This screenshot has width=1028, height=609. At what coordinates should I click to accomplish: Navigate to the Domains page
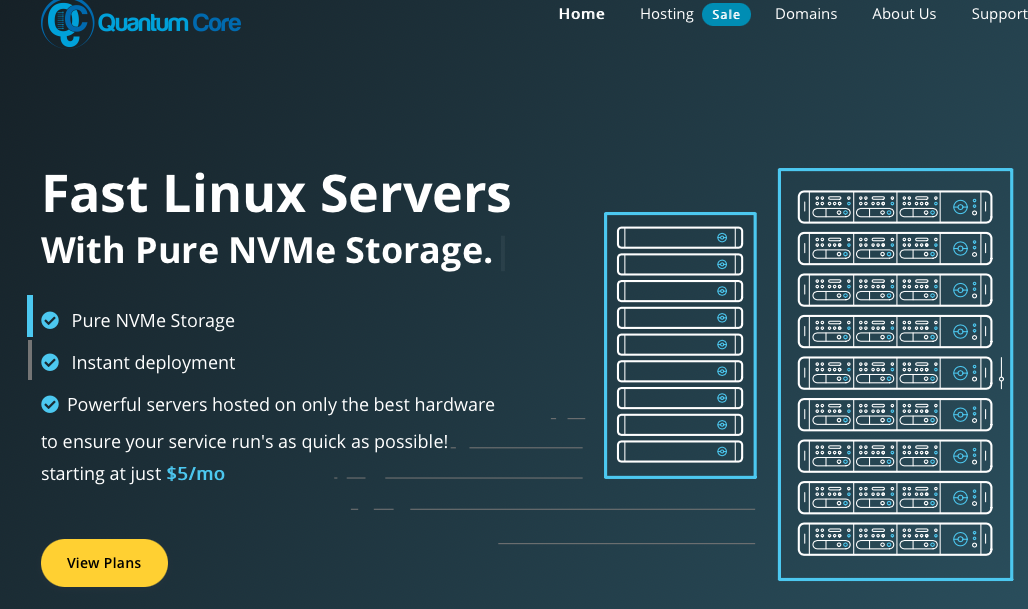click(x=806, y=14)
